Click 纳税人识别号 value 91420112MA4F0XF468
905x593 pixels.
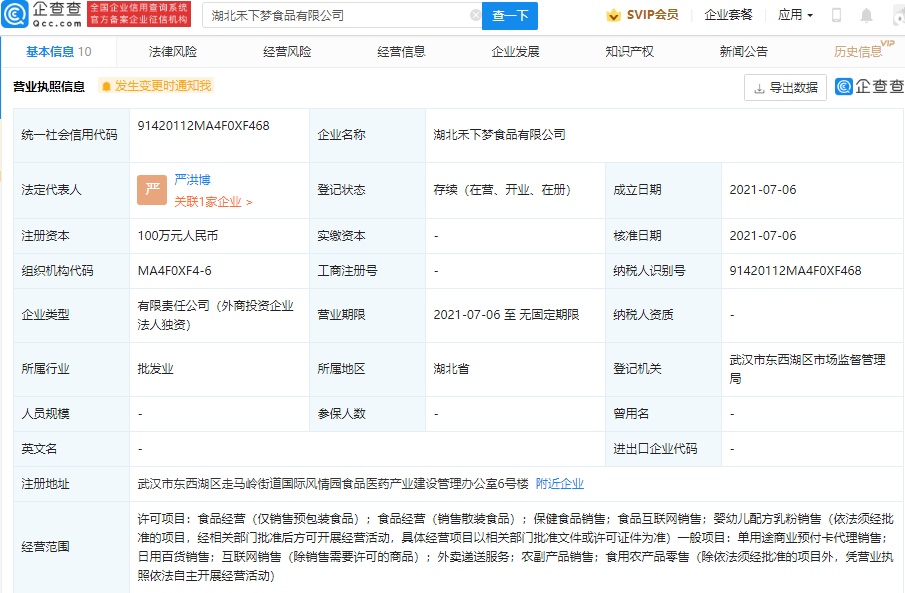pyautogui.click(x=795, y=271)
